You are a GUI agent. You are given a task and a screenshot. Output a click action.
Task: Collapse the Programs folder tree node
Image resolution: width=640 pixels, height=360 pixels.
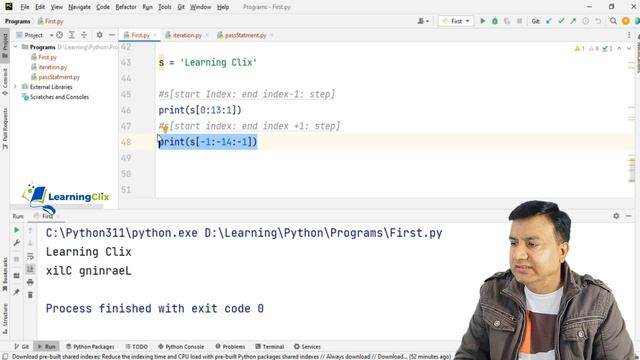coord(16,47)
